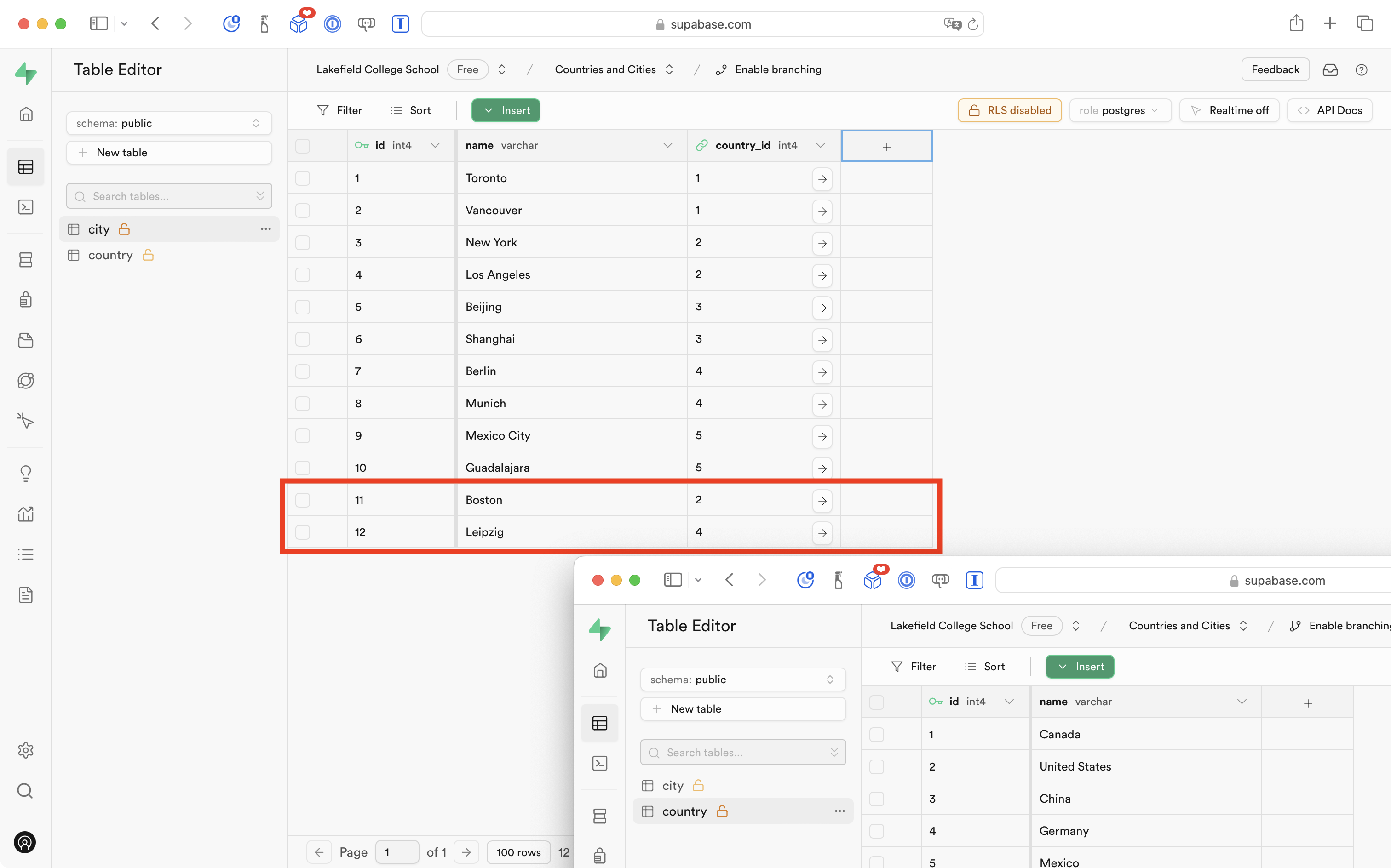Open the SQL Editor sidebar icon
The width and height of the screenshot is (1391, 868).
(x=26, y=207)
